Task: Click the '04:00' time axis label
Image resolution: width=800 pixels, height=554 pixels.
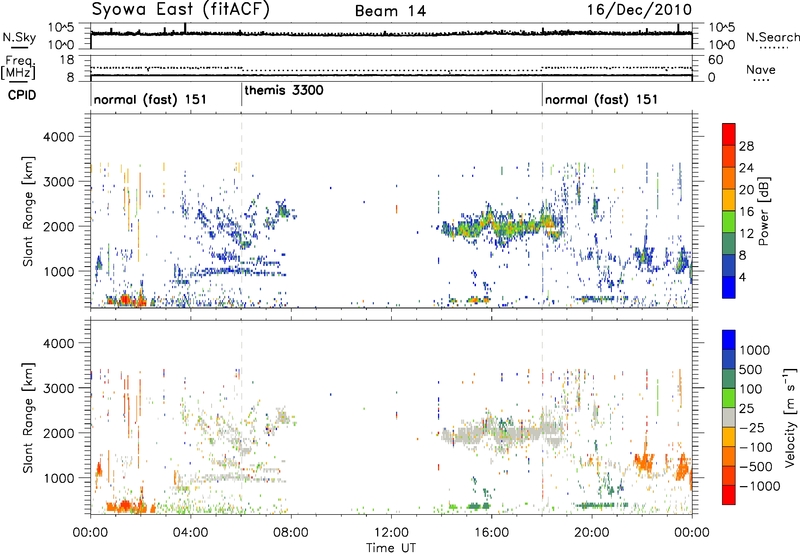Action: coord(190,533)
